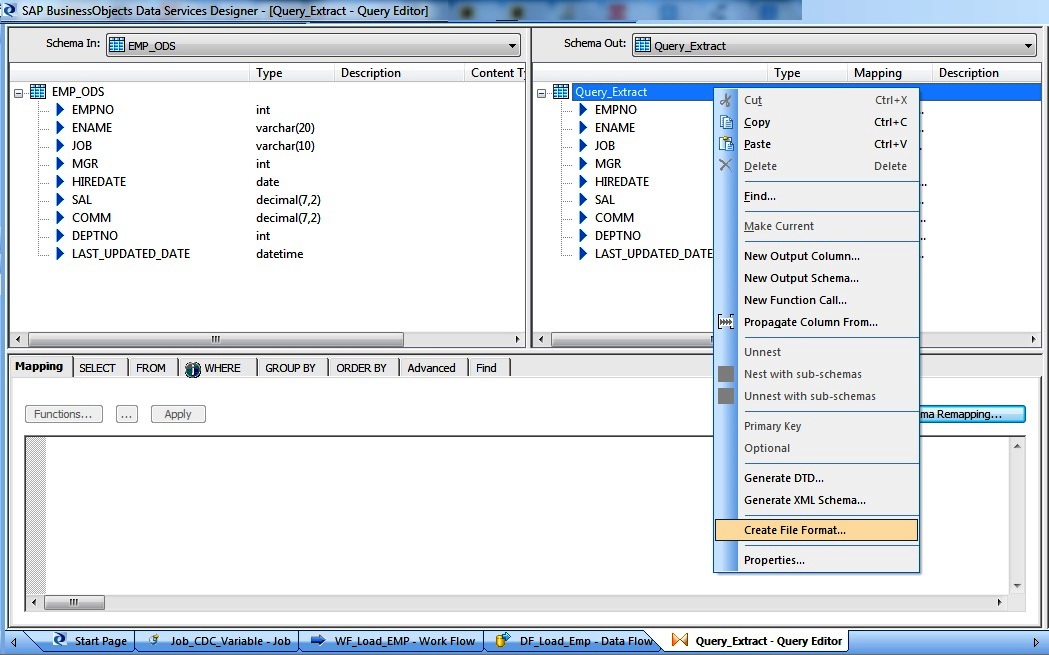Click the Propagate Column From icon
The height and width of the screenshot is (655, 1049).
tap(726, 322)
